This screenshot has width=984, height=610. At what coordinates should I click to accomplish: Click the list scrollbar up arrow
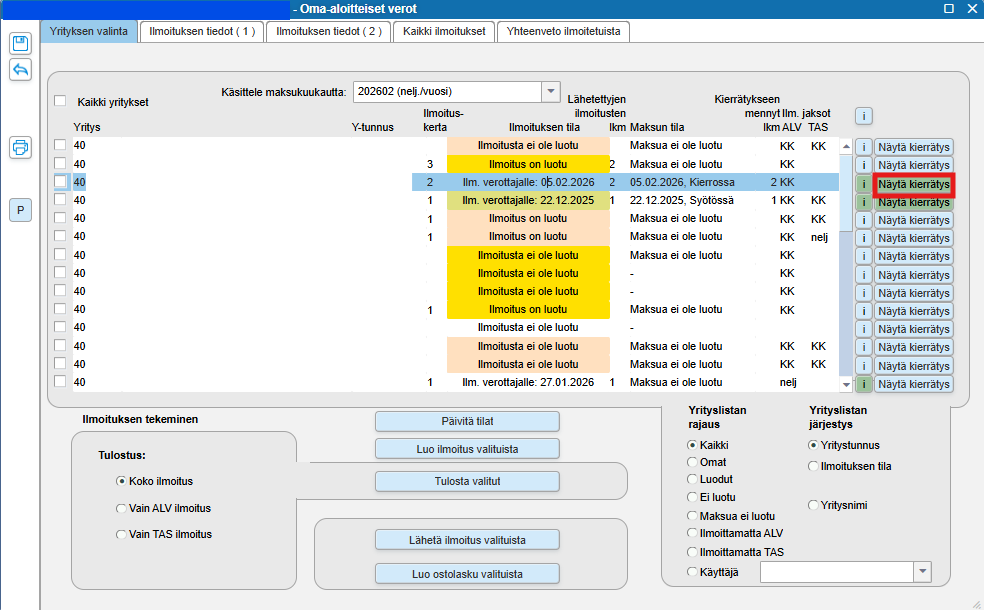click(x=846, y=146)
